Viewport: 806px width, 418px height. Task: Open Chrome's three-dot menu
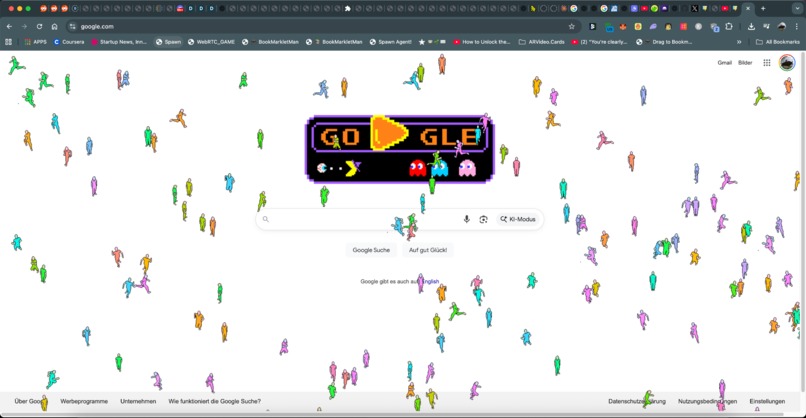pyautogui.click(x=797, y=26)
